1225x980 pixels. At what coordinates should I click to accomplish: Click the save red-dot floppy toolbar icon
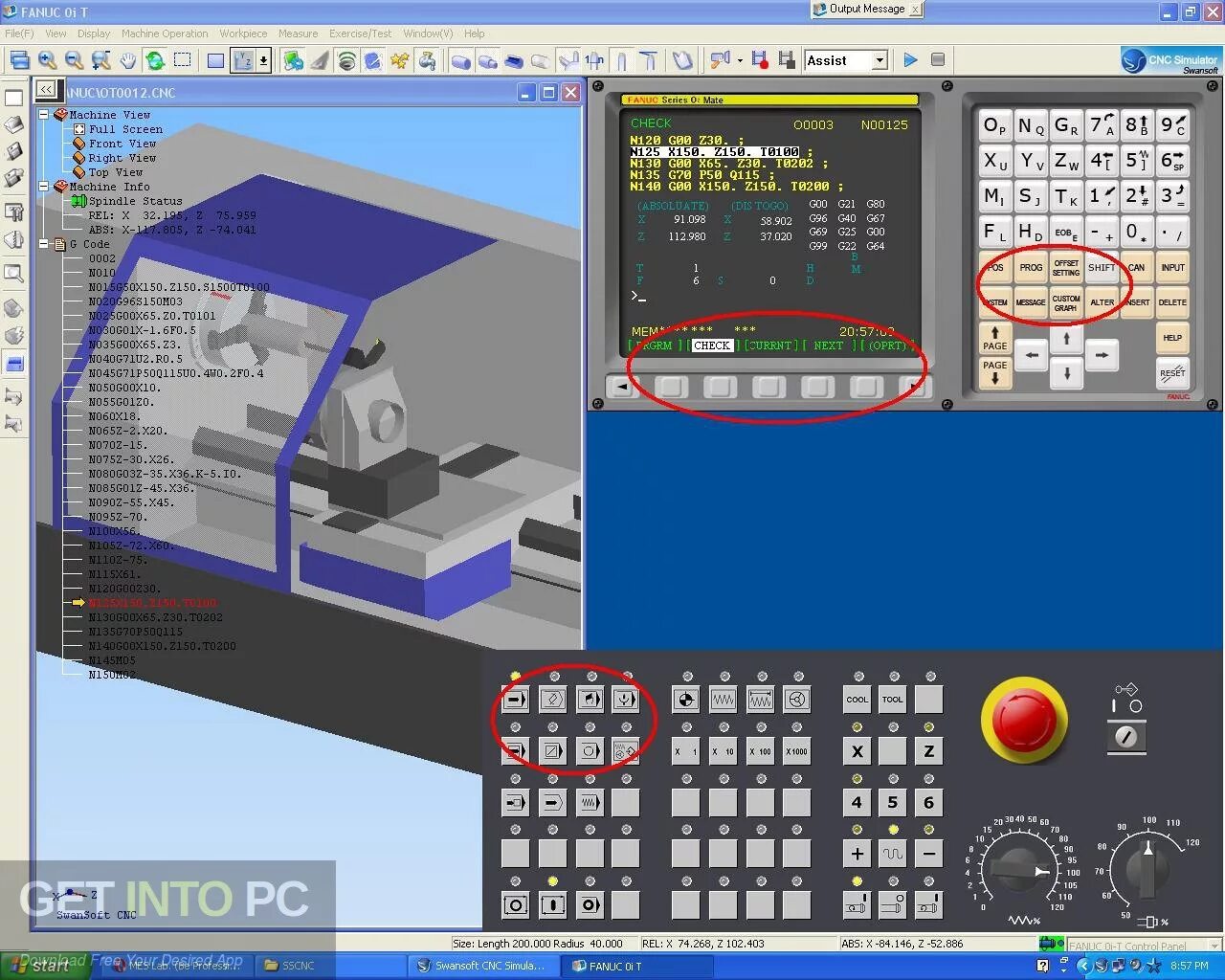(760, 60)
